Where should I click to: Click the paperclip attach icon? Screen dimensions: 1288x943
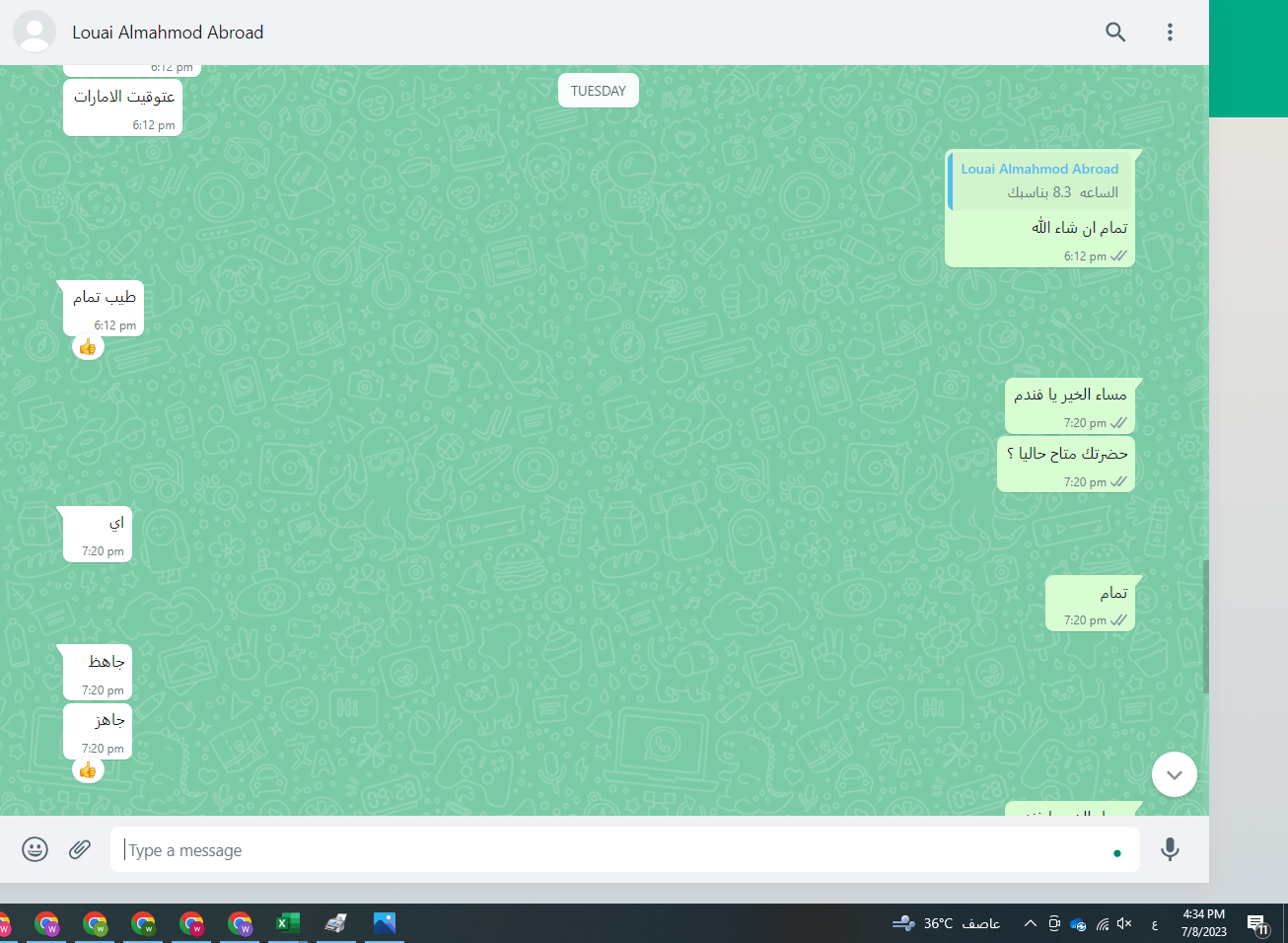pos(80,849)
